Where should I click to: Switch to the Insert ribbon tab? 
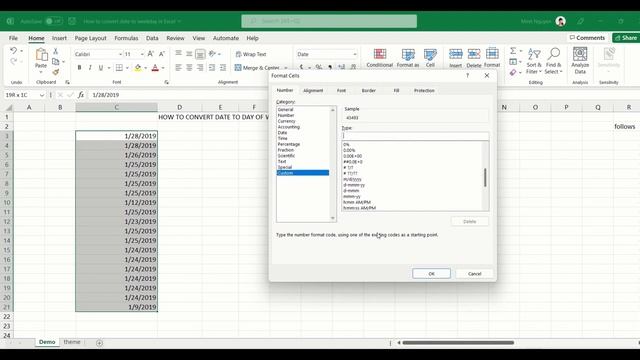pos(59,38)
